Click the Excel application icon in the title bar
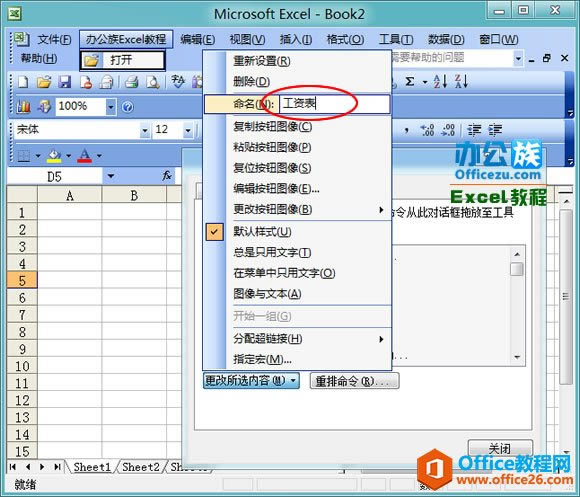The width and height of the screenshot is (580, 497). point(15,14)
